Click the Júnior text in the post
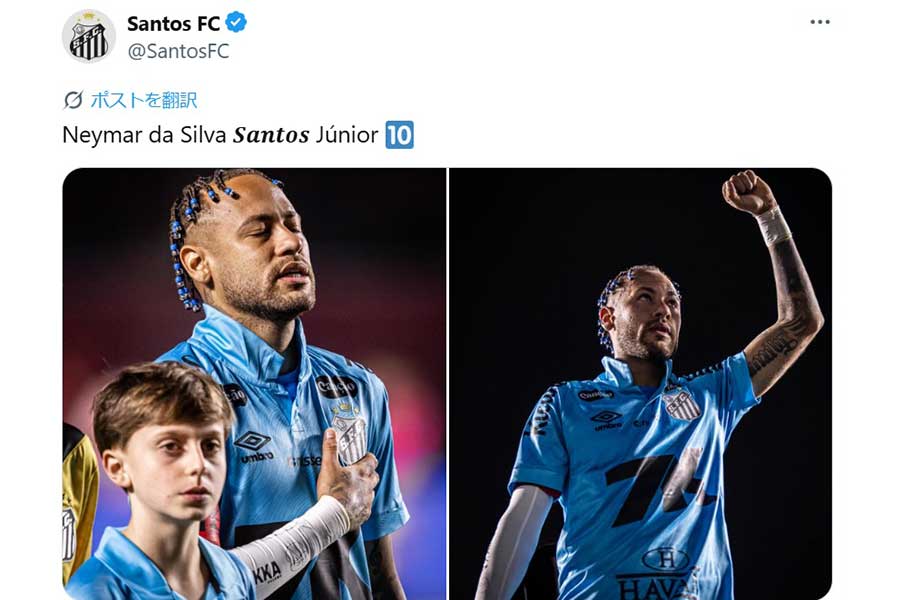The width and height of the screenshot is (900, 600). pos(347,135)
